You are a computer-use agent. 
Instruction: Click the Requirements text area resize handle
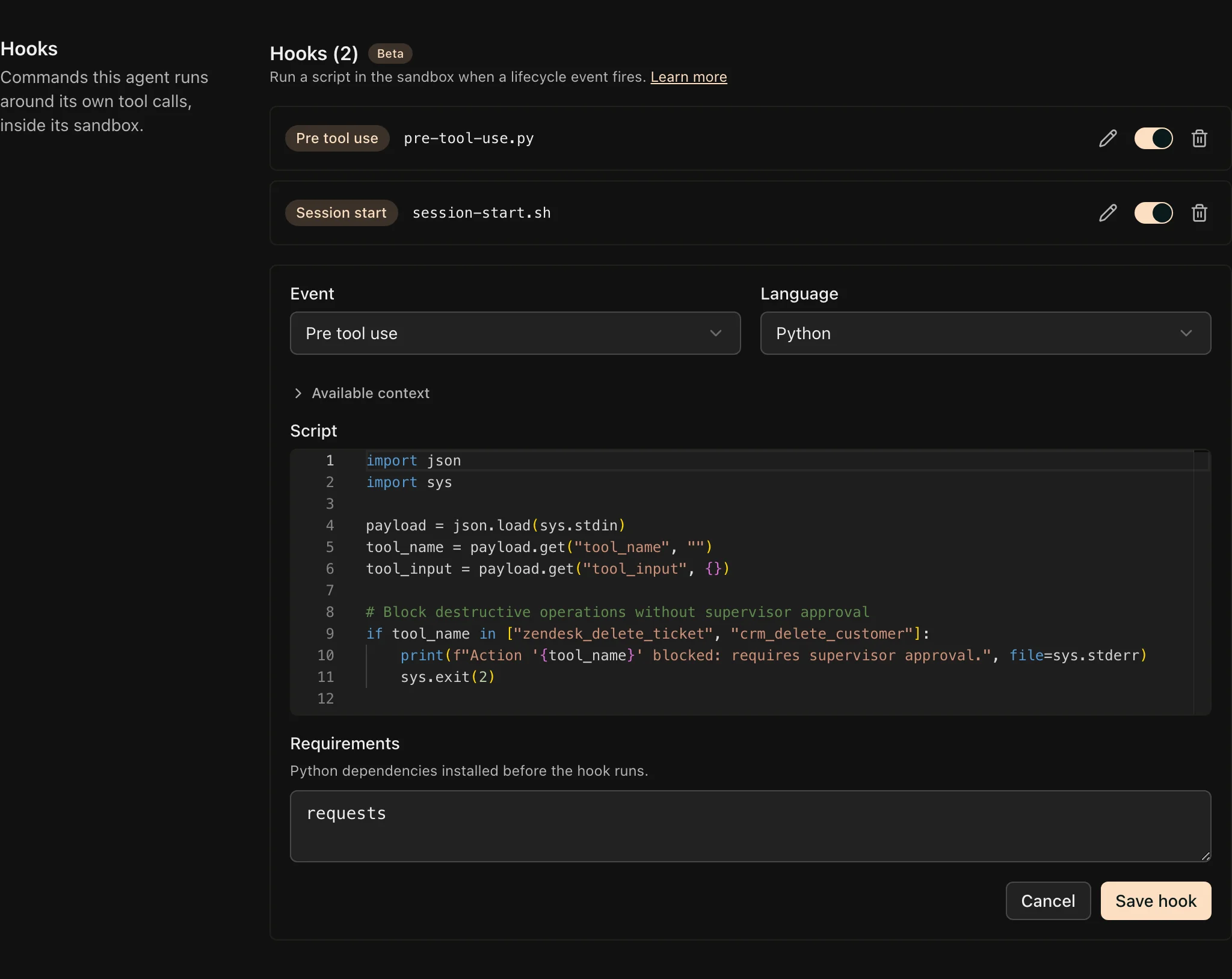[1206, 856]
